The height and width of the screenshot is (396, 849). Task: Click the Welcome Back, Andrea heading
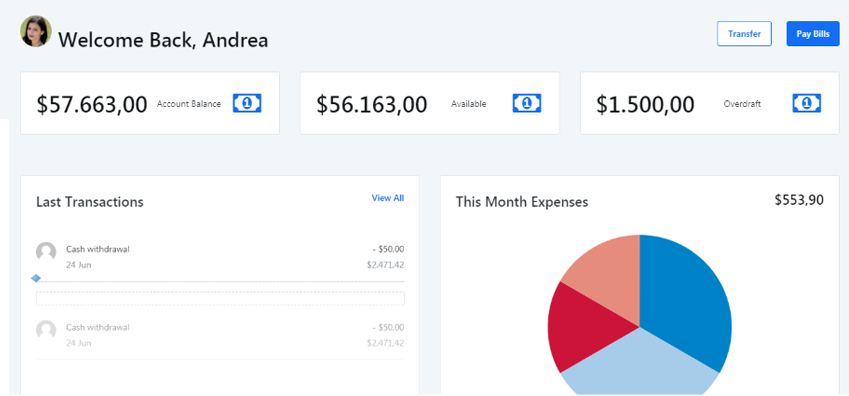tap(163, 40)
